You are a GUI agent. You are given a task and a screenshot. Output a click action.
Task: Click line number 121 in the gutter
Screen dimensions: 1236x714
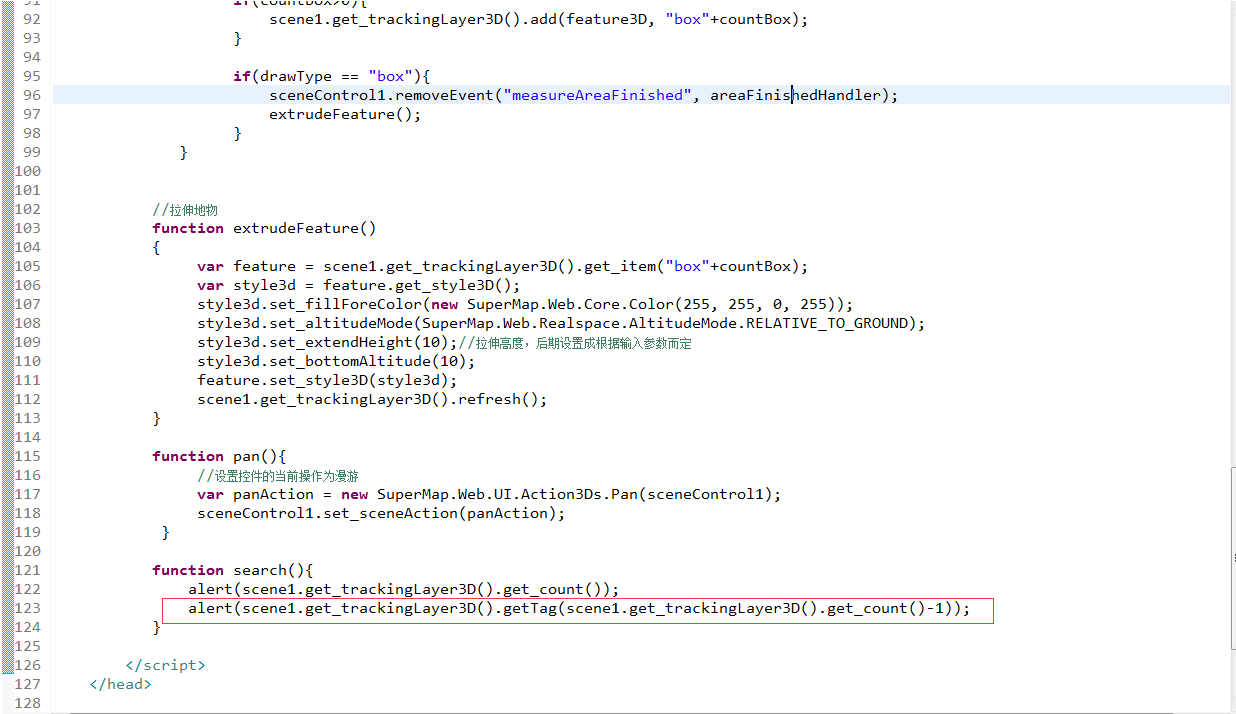click(28, 570)
